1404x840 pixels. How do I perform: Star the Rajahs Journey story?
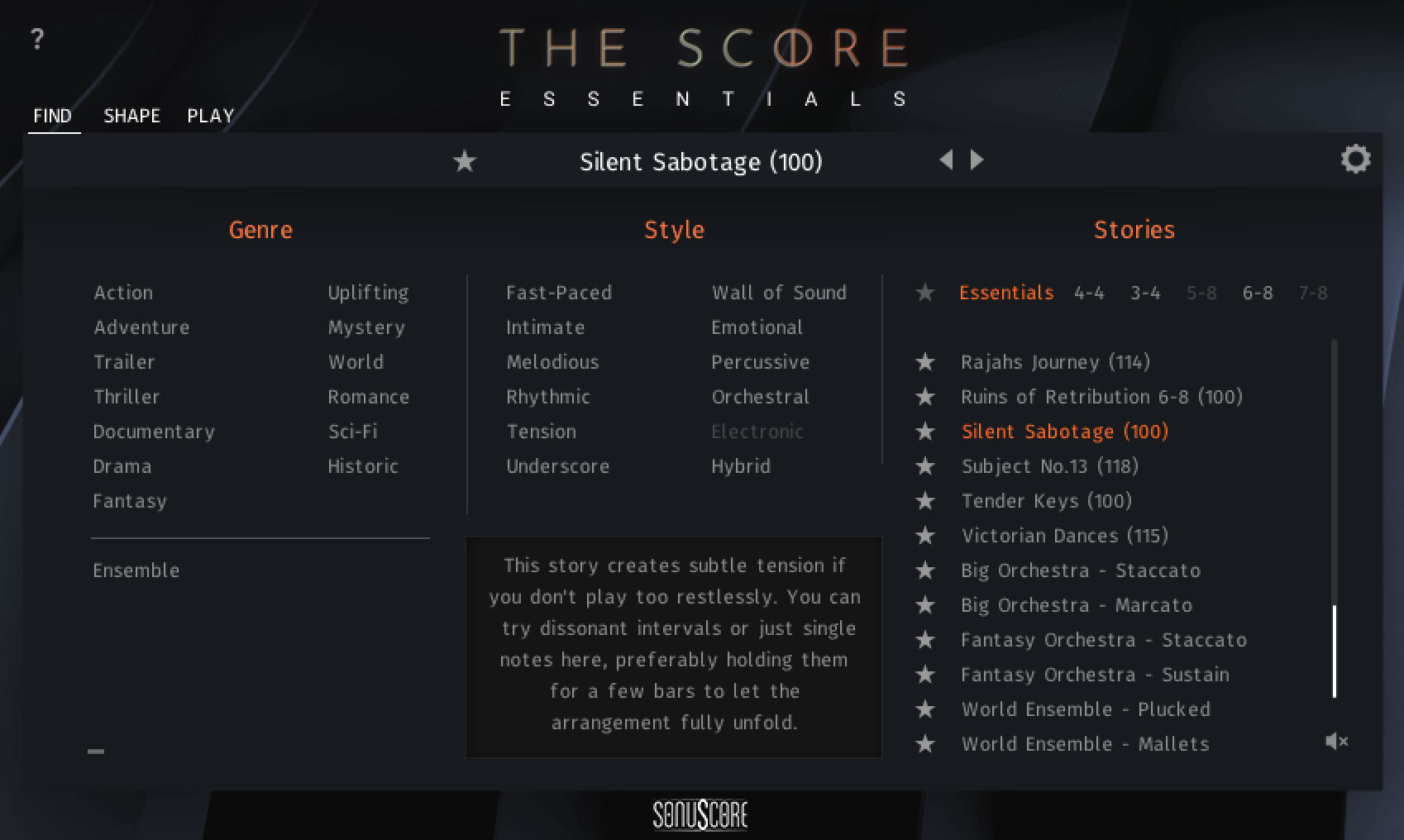(925, 362)
